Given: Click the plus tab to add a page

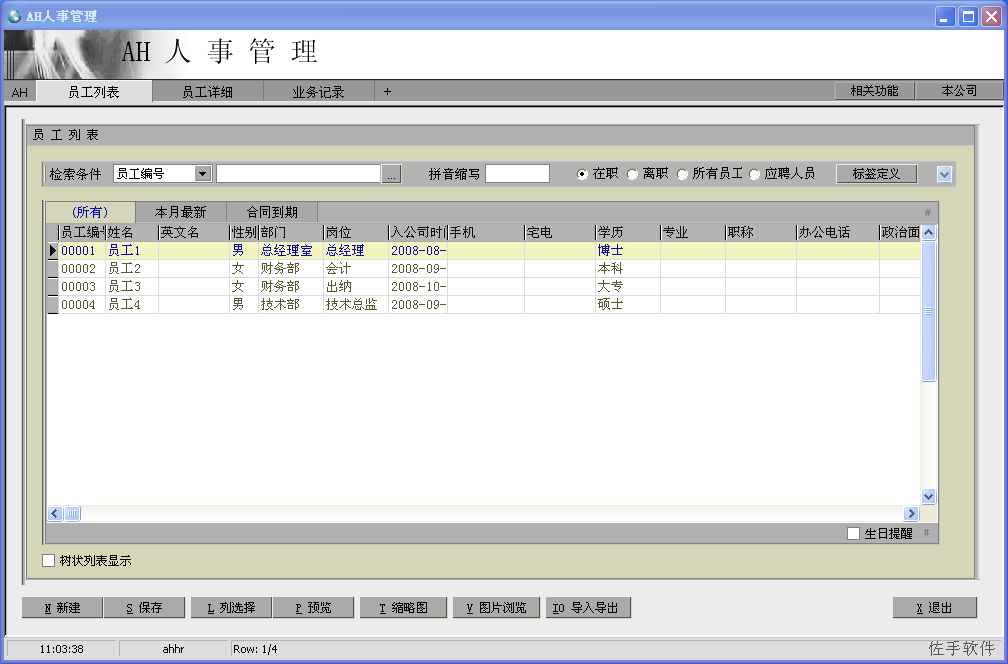Looking at the screenshot, I should 387,91.
